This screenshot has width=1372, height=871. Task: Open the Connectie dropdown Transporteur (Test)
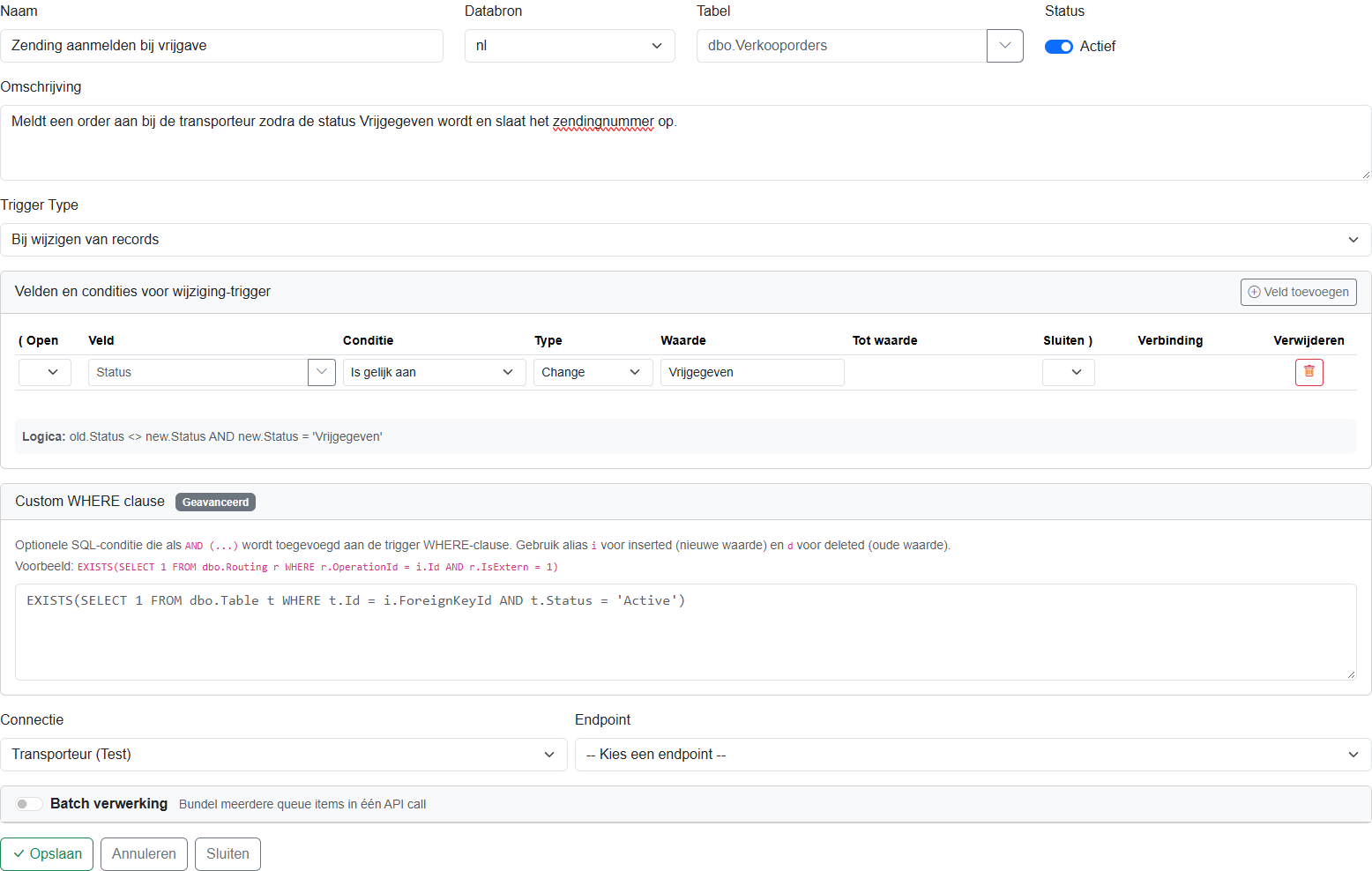tap(284, 755)
